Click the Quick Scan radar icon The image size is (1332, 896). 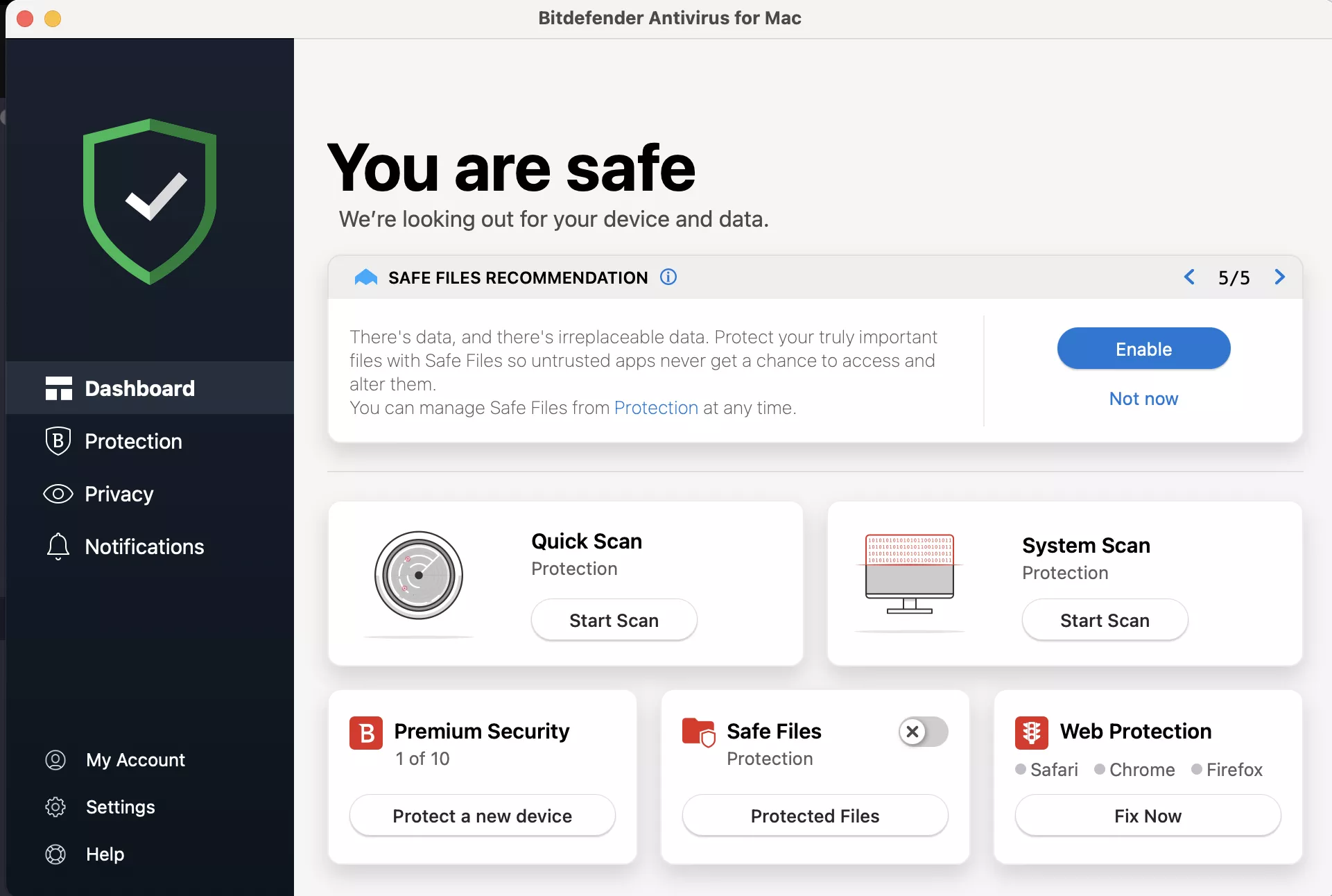coord(419,576)
